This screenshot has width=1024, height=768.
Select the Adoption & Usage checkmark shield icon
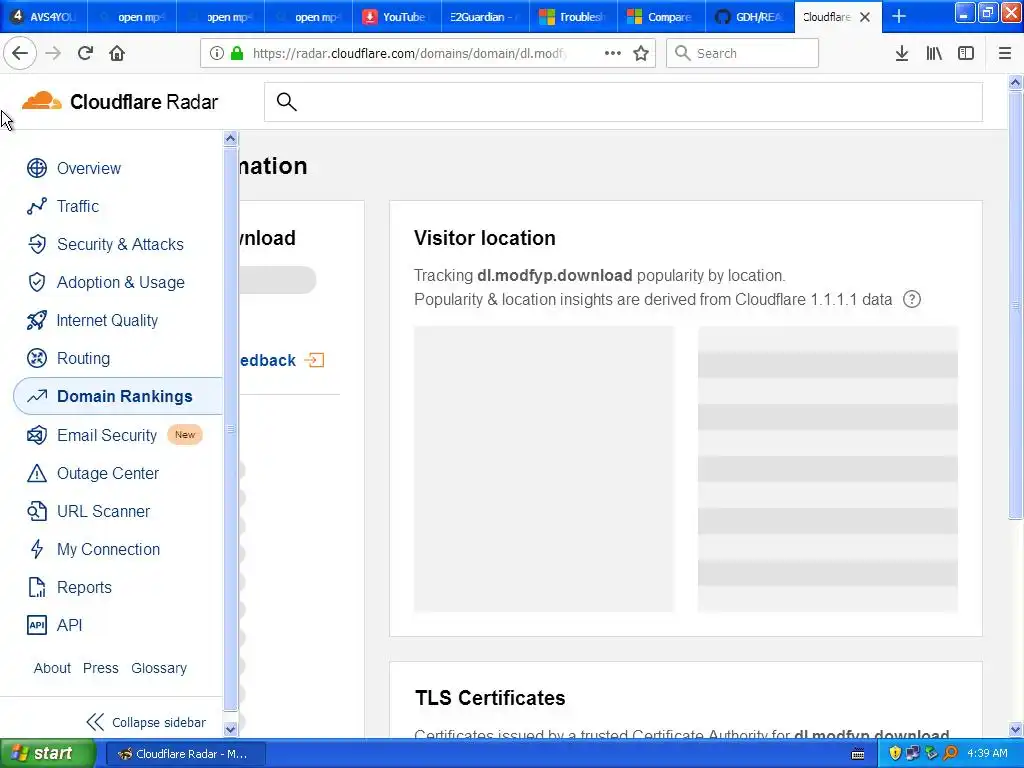pos(37,282)
